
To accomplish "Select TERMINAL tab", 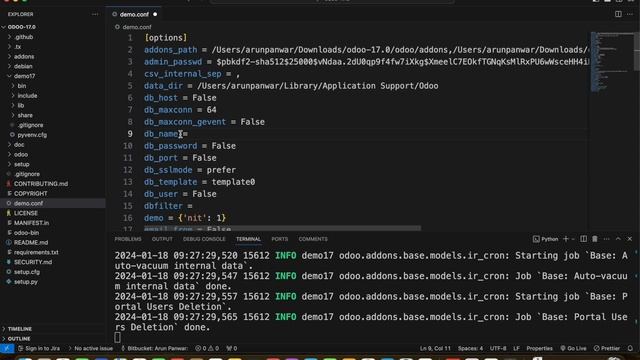I will pyautogui.click(x=248, y=239).
